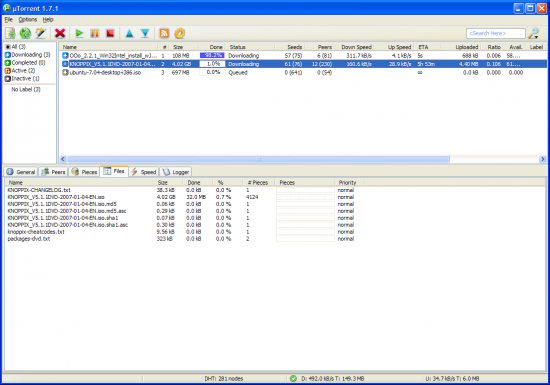Select the KNOPPIX-CHANGELOG.txt file

click(39, 190)
